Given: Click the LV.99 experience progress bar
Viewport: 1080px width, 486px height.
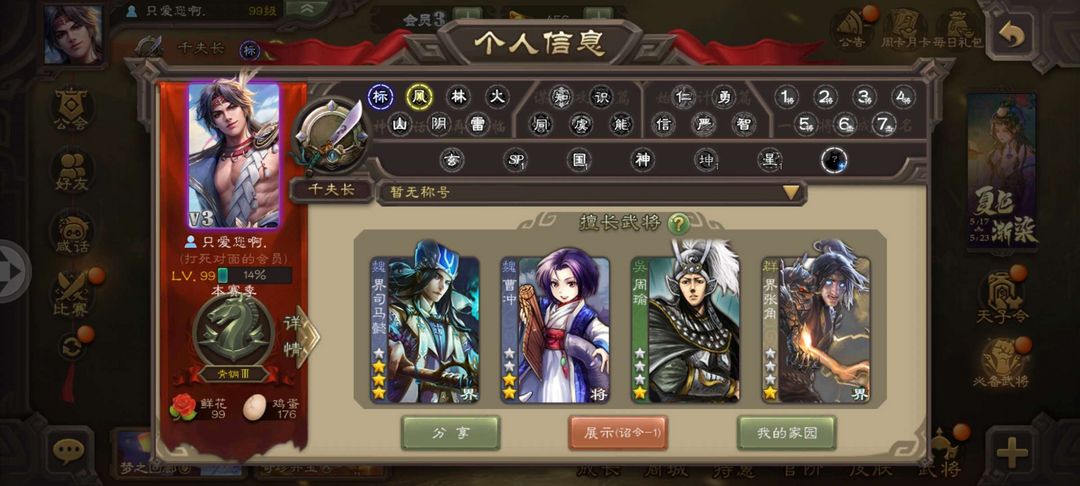Looking at the screenshot, I should [x=255, y=275].
